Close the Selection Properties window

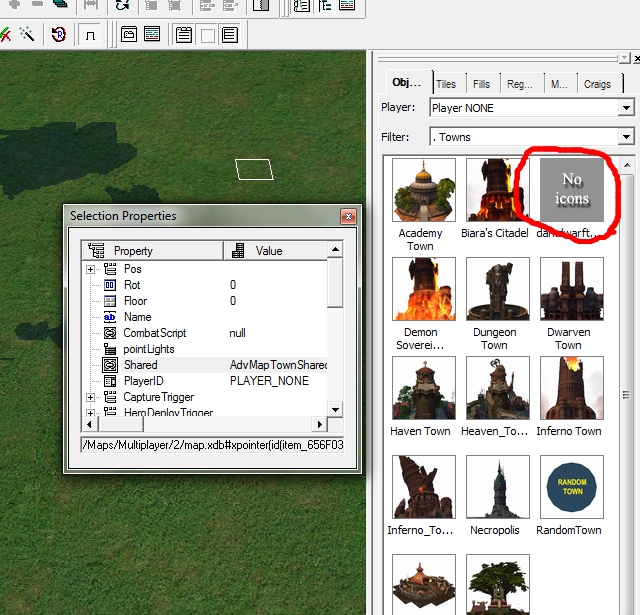(348, 216)
